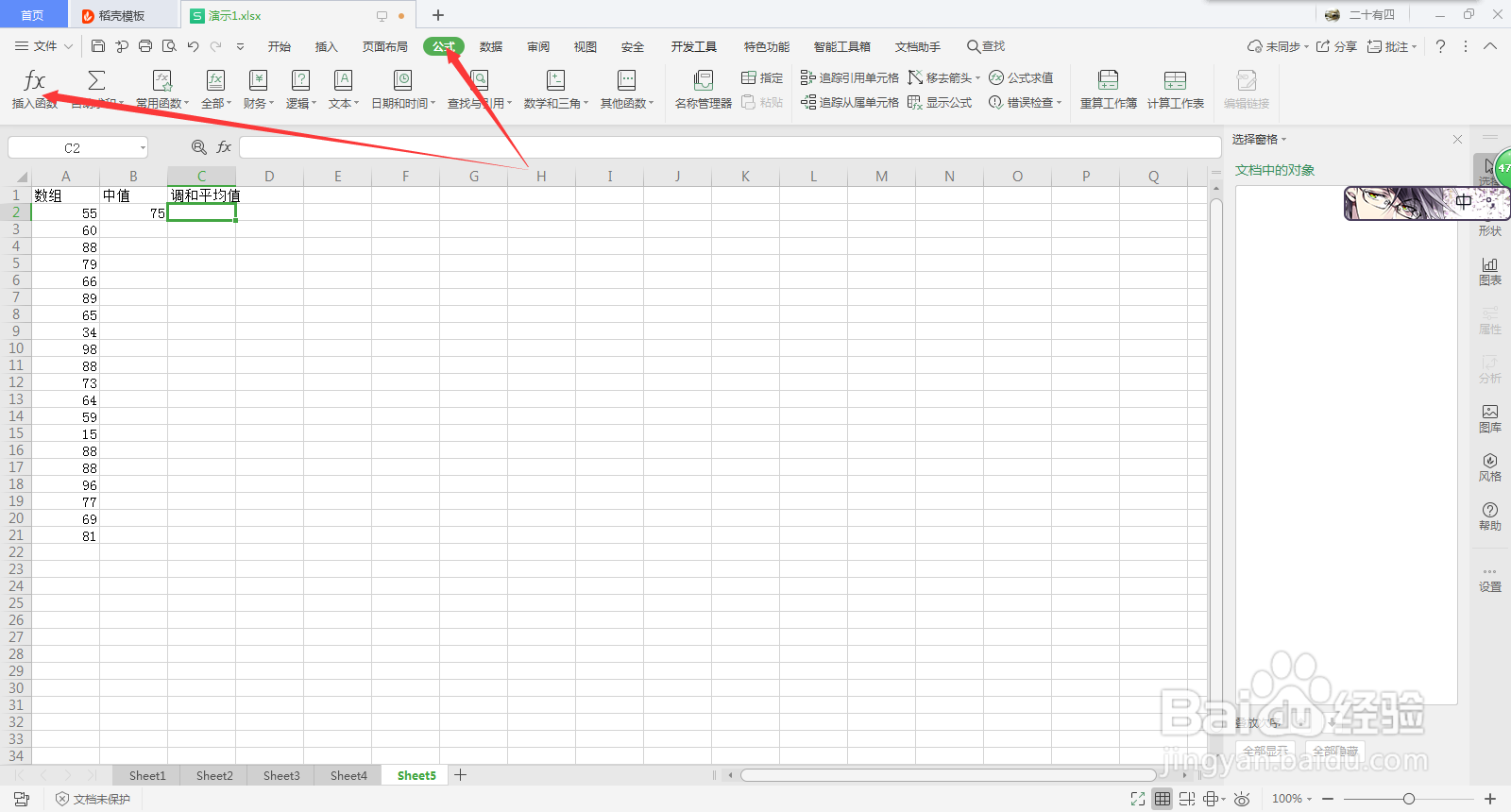Viewport: 1511px width, 812px height.
Task: Switch to normal view in status bar
Action: click(x=1163, y=799)
